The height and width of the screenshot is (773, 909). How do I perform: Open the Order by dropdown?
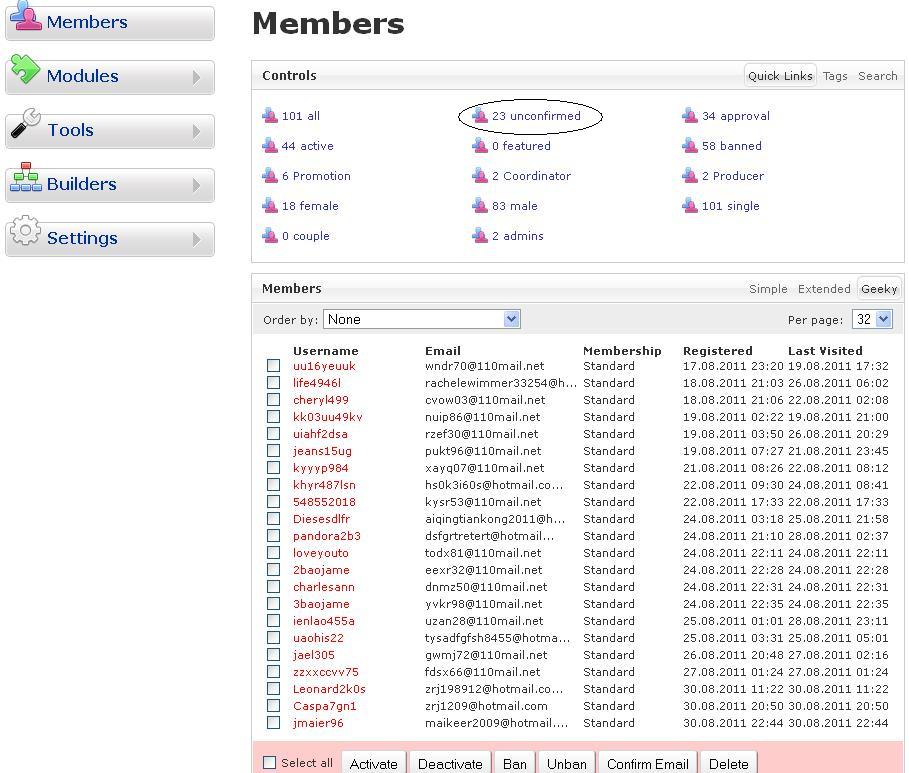tap(421, 319)
